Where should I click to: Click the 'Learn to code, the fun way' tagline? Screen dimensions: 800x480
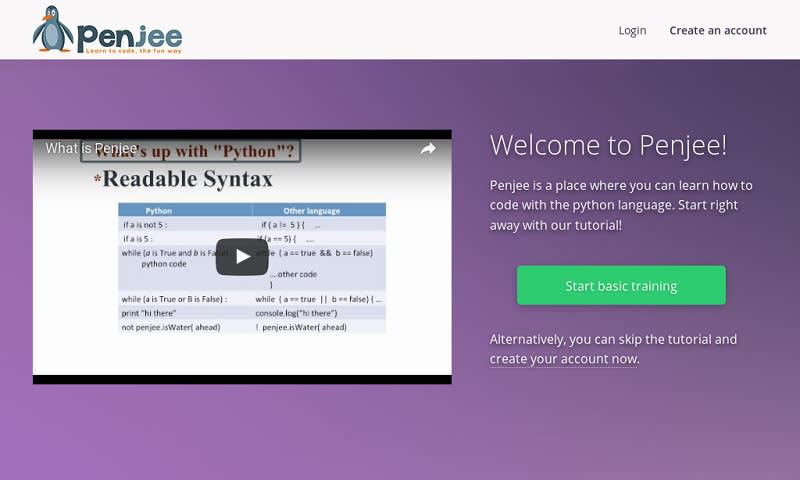(x=134, y=51)
